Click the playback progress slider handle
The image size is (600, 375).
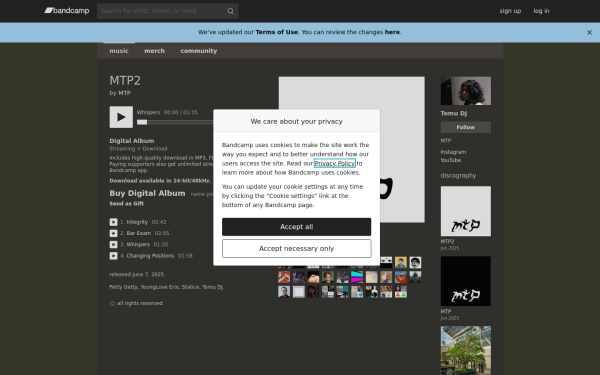click(142, 122)
